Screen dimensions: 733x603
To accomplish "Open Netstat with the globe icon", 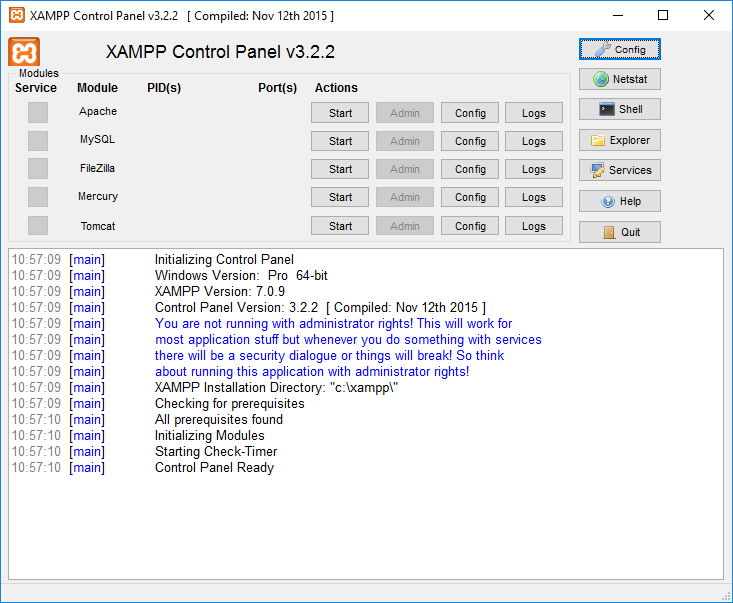I will [x=620, y=79].
